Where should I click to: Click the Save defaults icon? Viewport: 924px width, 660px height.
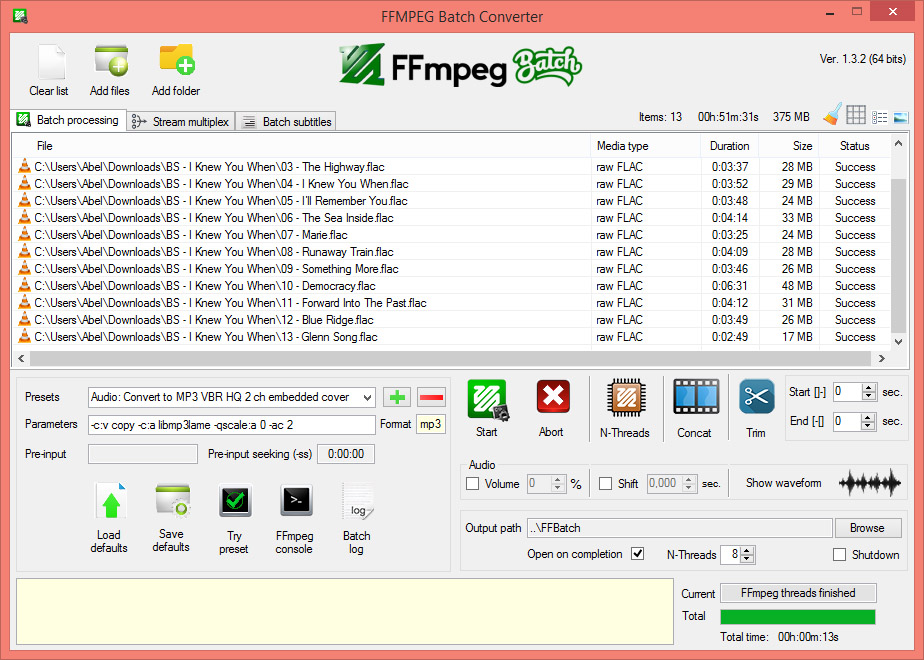pos(173,501)
